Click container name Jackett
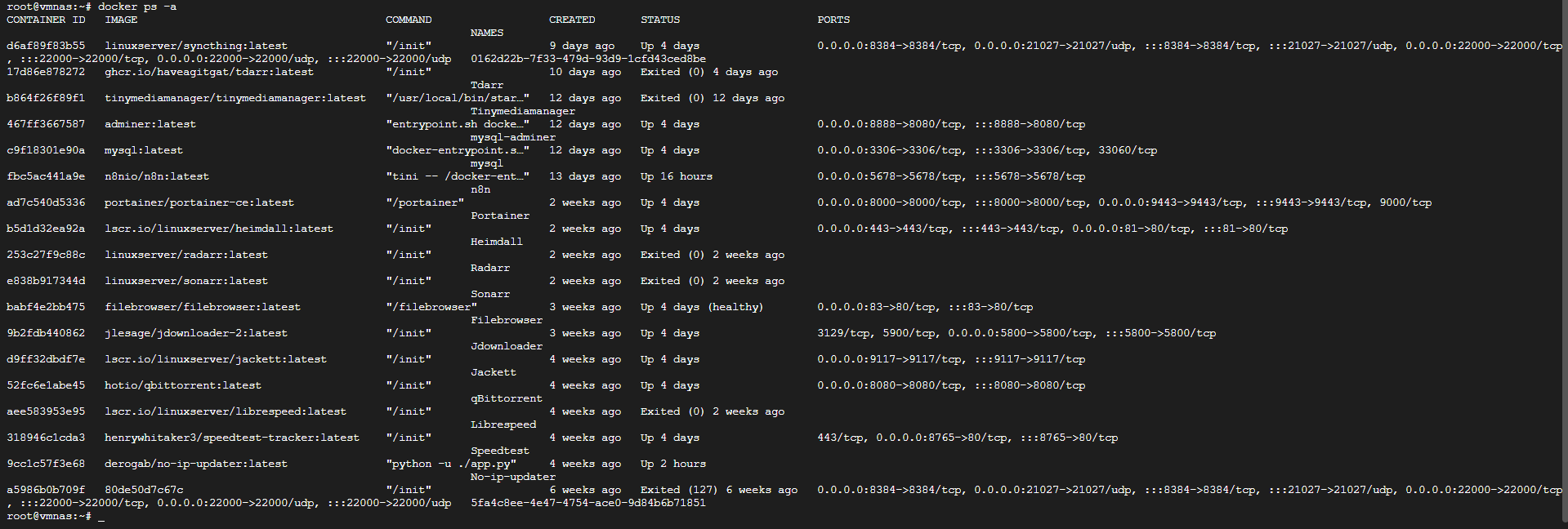Viewport: 1568px width, 529px height. click(x=494, y=372)
